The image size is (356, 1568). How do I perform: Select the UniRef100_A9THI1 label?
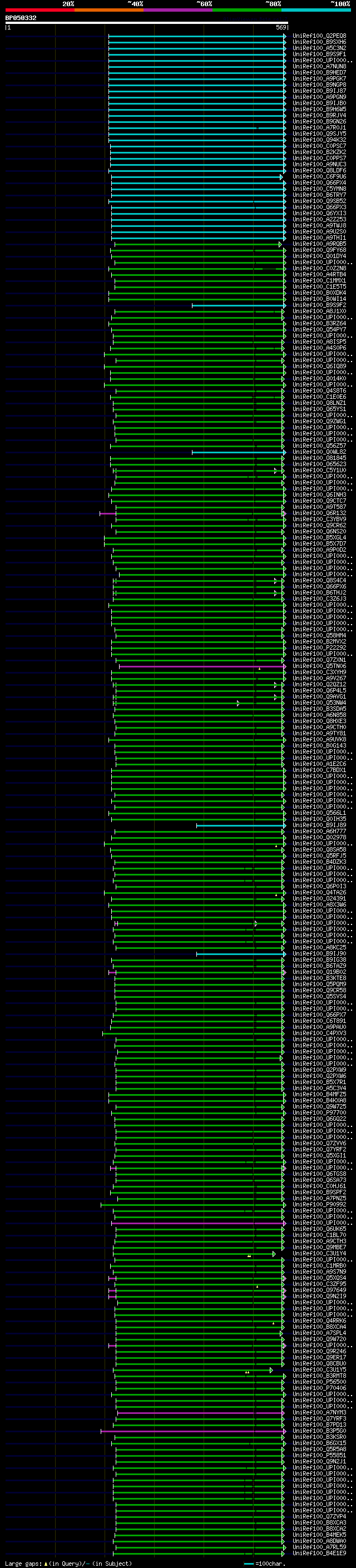(319, 238)
